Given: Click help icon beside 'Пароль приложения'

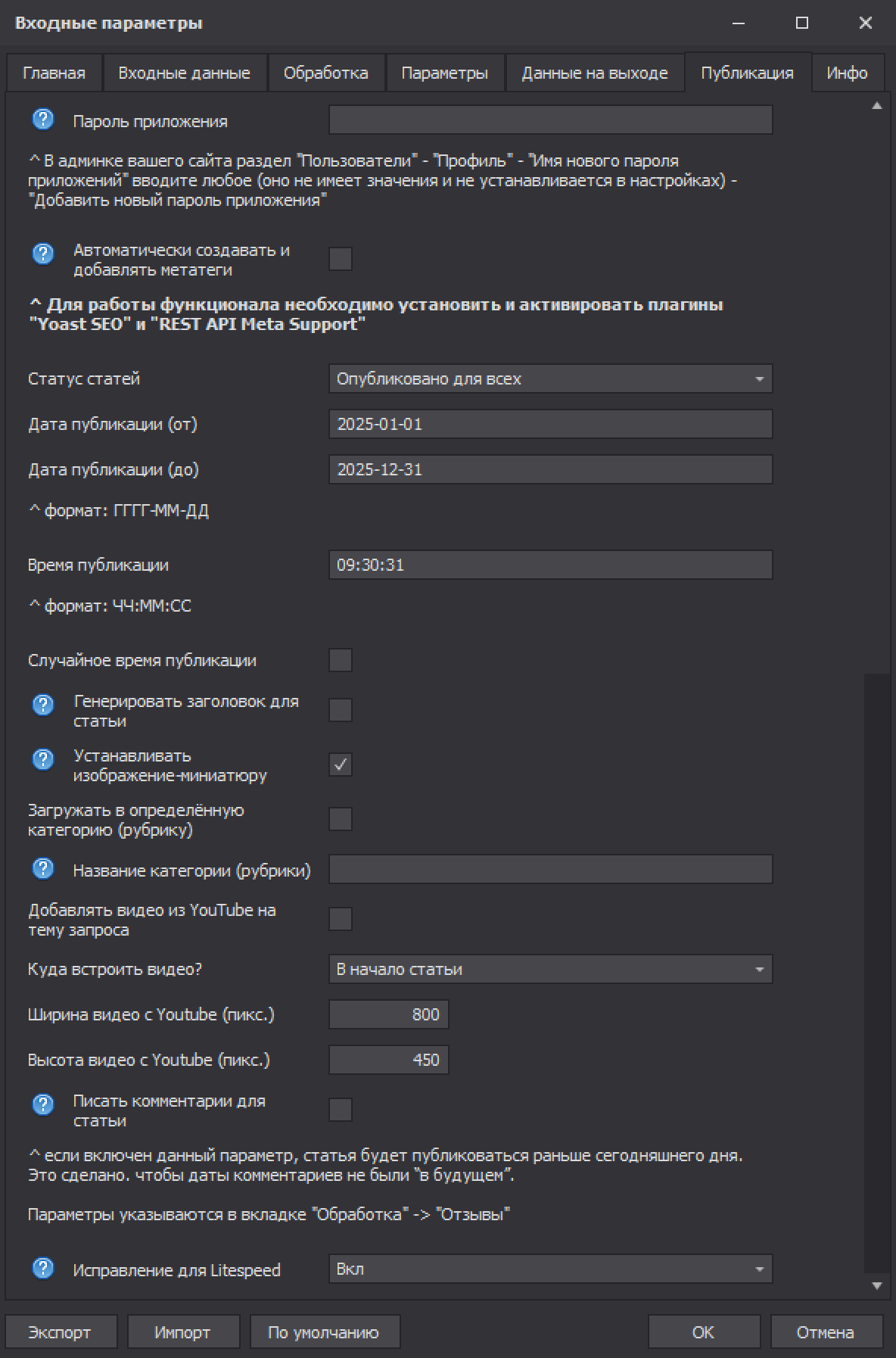Looking at the screenshot, I should click(43, 120).
